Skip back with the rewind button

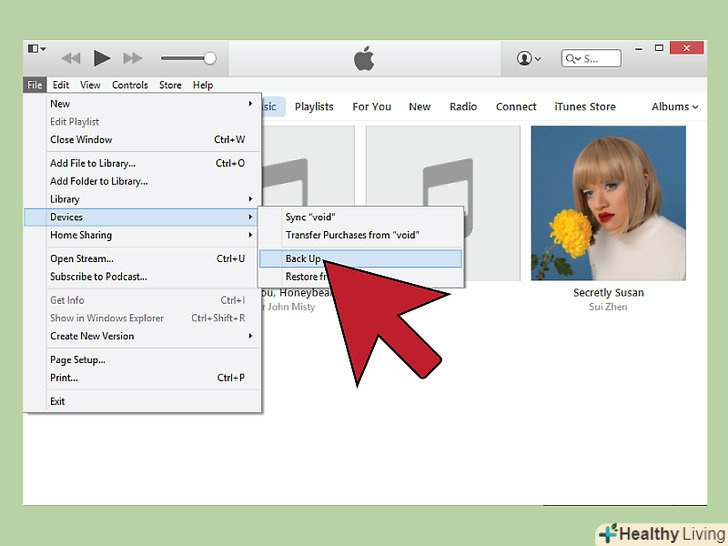pyautogui.click(x=71, y=58)
